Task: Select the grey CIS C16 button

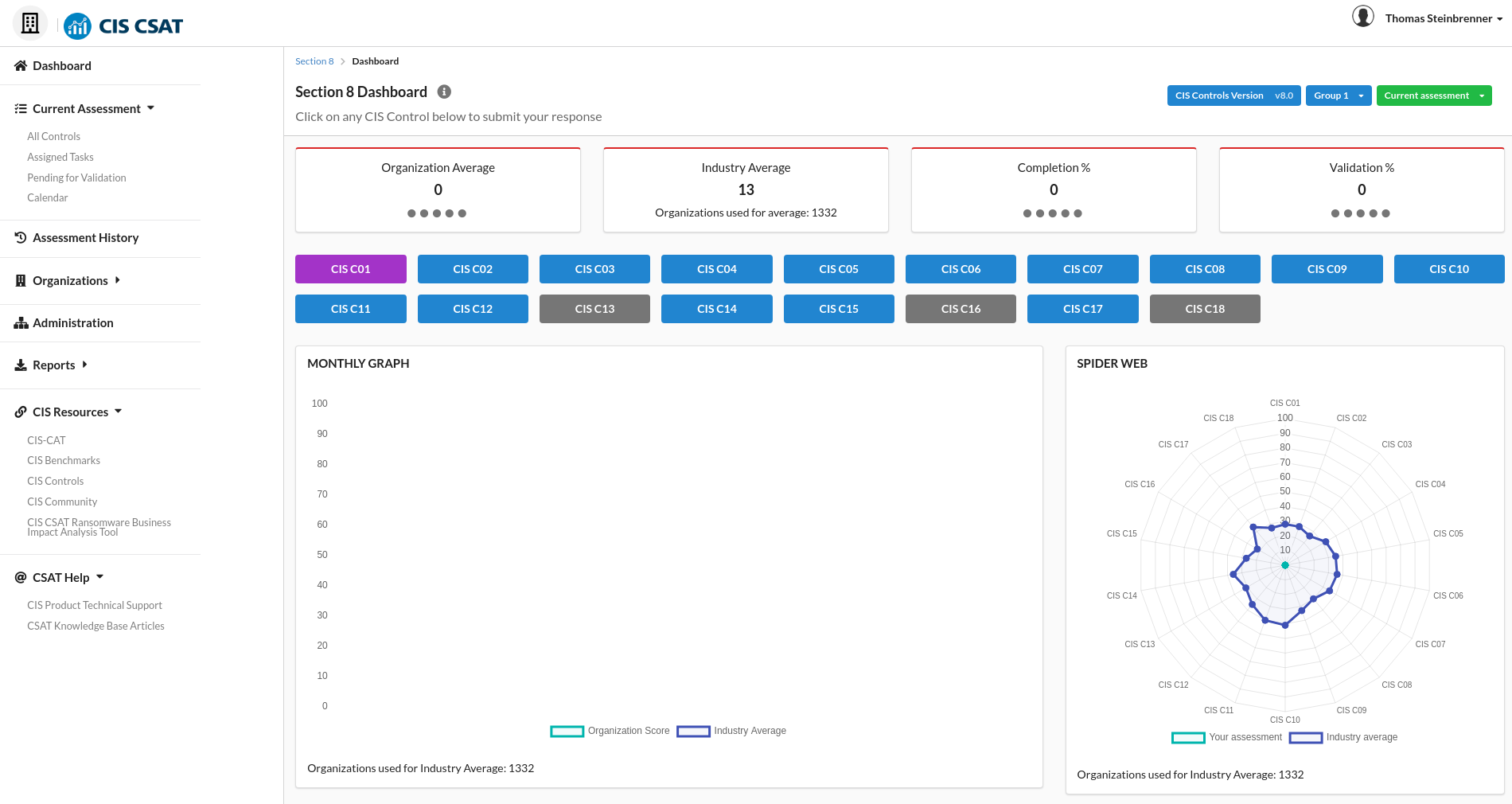Action: pyautogui.click(x=961, y=309)
